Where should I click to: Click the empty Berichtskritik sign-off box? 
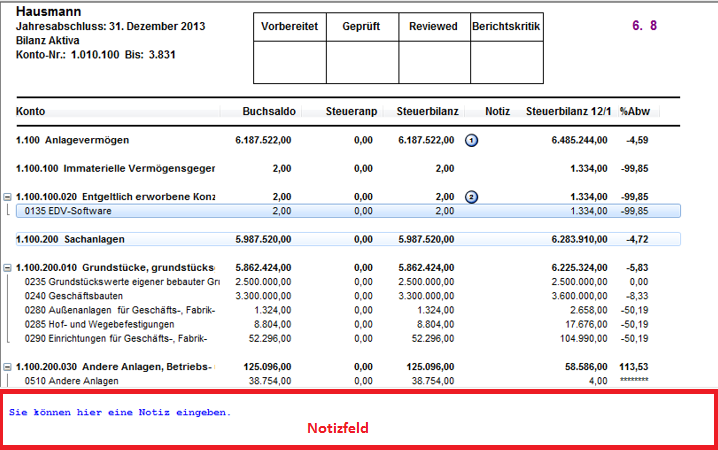coord(506,62)
